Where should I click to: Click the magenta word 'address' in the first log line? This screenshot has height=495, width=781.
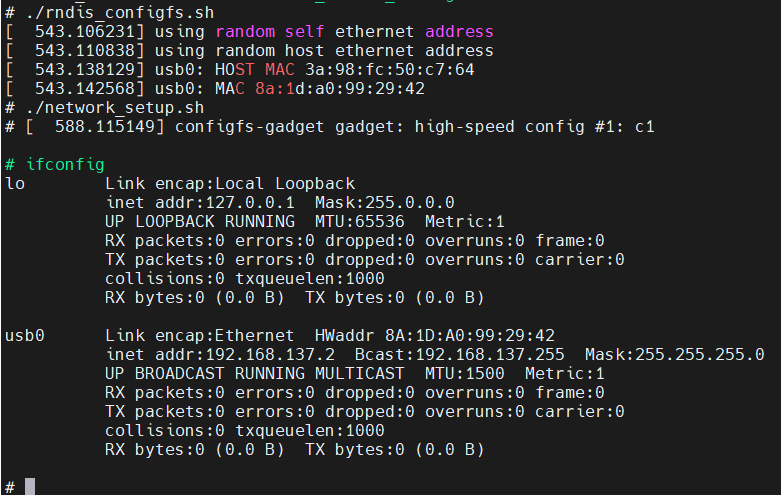459,31
